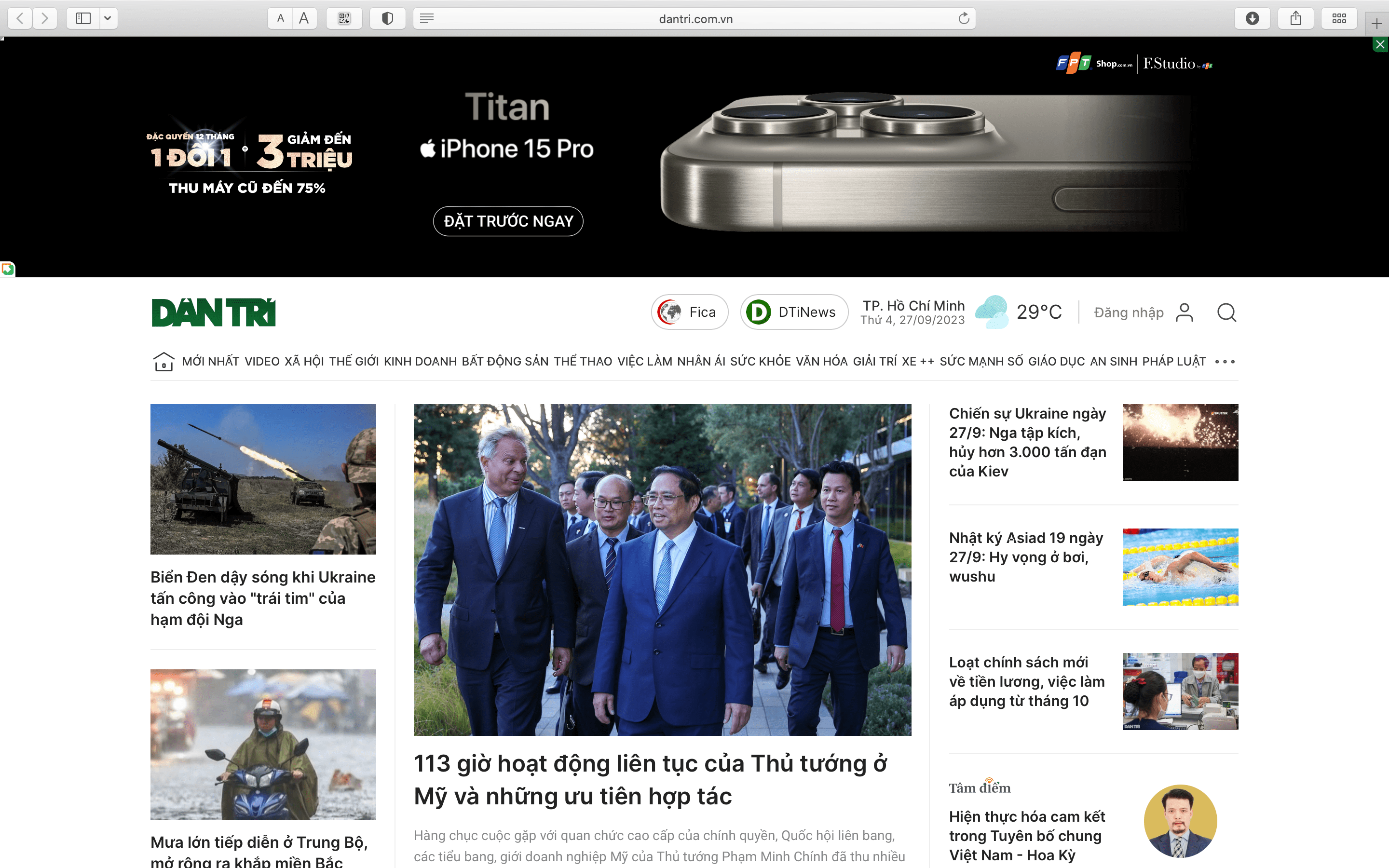Viewport: 1389px width, 868px height.
Task: Open the rainy motorbike article thumbnail
Action: click(x=263, y=745)
